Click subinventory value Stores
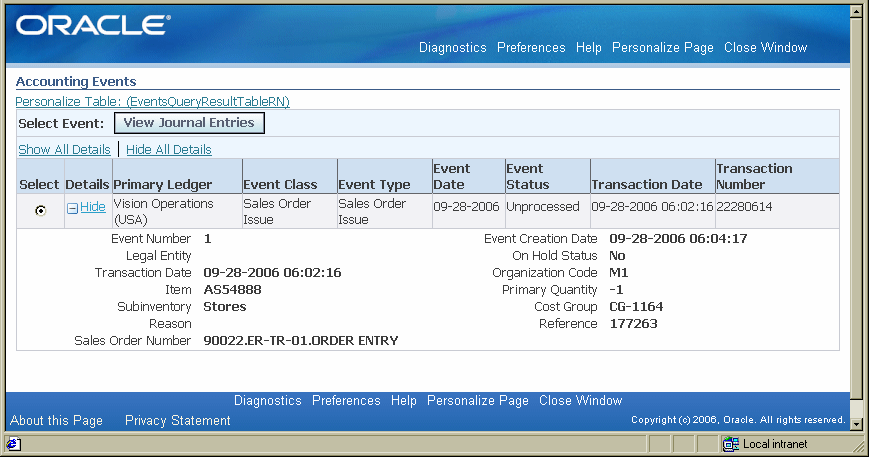This screenshot has height=457, width=869. click(225, 307)
